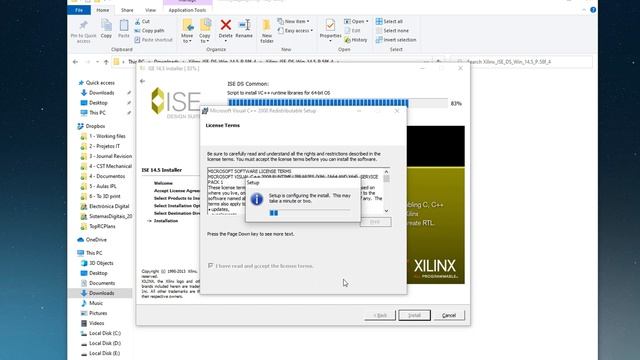Open '2 - Projetos IT' folder
Image resolution: width=640 pixels, height=360 pixels.
(104, 146)
